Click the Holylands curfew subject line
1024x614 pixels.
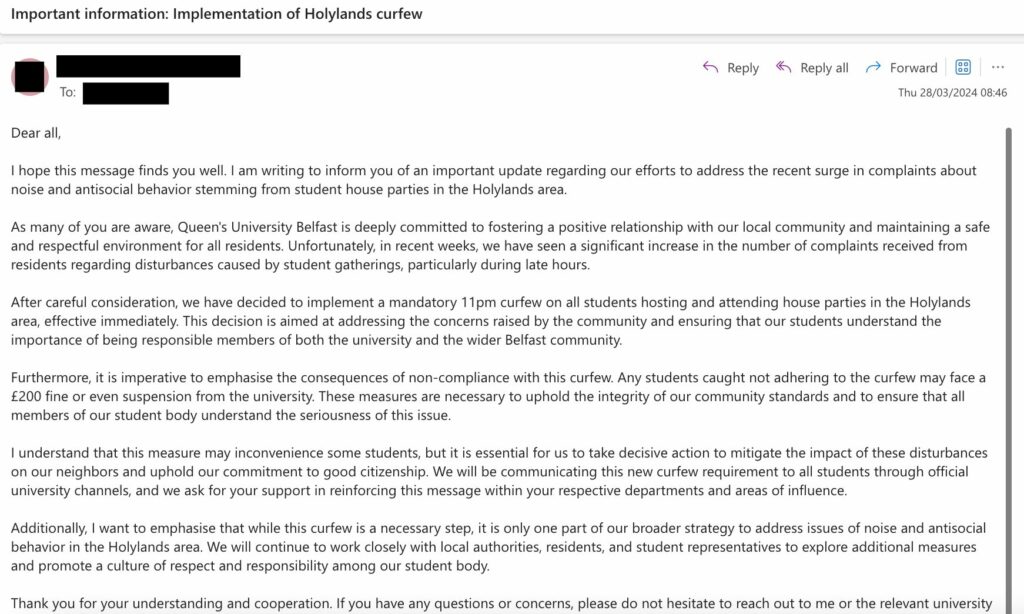pyautogui.click(x=217, y=14)
